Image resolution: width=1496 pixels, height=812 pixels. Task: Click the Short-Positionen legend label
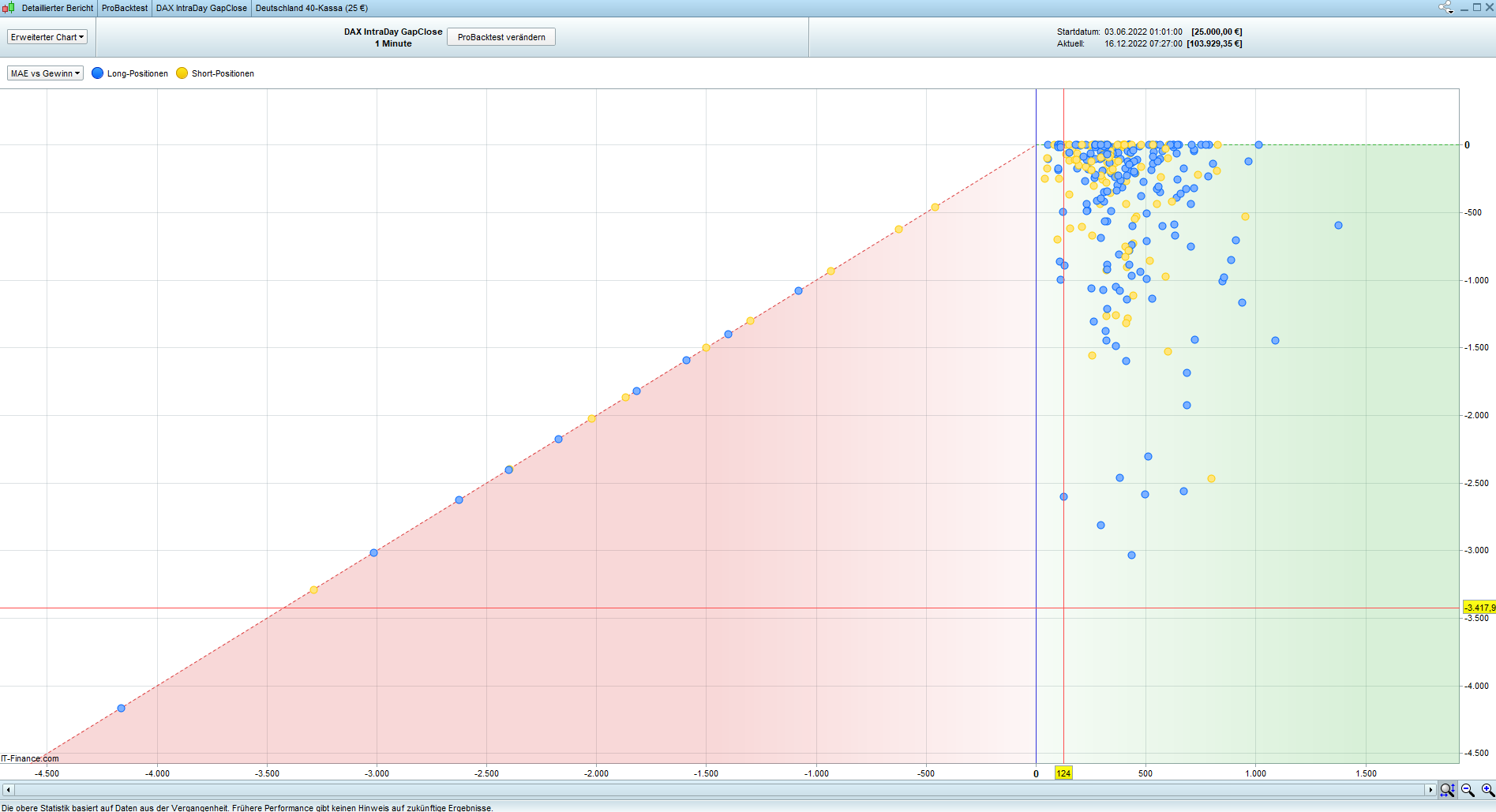[223, 73]
